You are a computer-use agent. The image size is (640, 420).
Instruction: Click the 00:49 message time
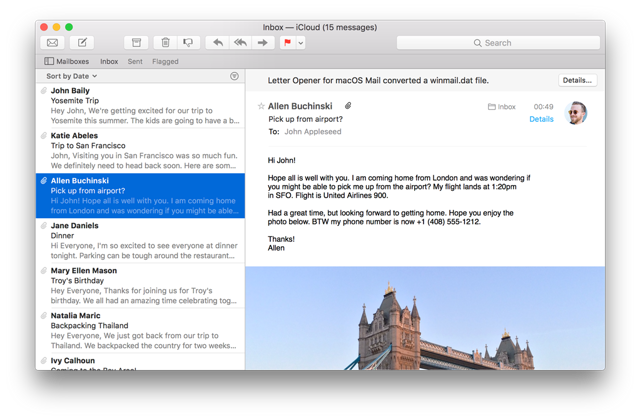pyautogui.click(x=543, y=107)
